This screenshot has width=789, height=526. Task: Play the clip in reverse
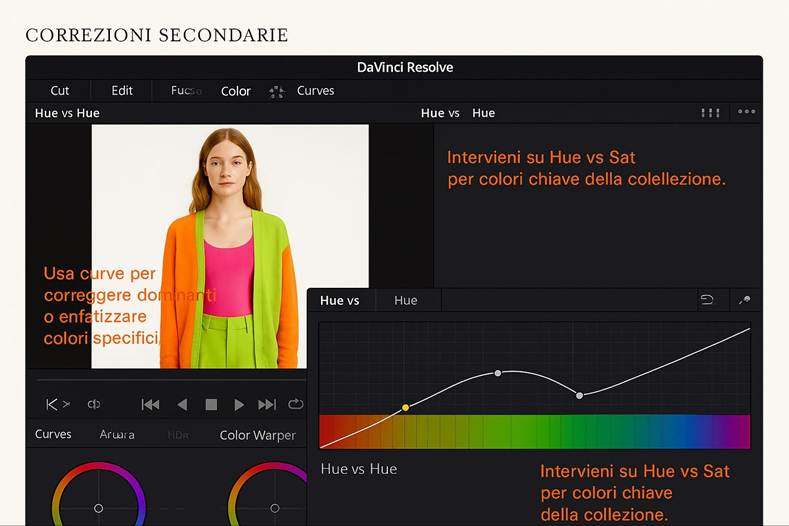(182, 404)
